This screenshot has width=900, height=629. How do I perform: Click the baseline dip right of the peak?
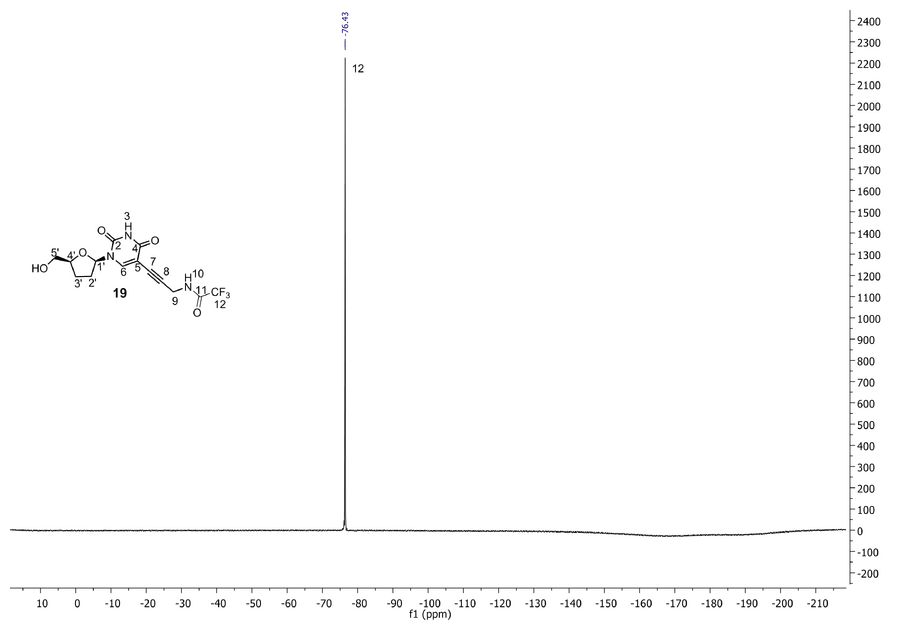click(680, 536)
